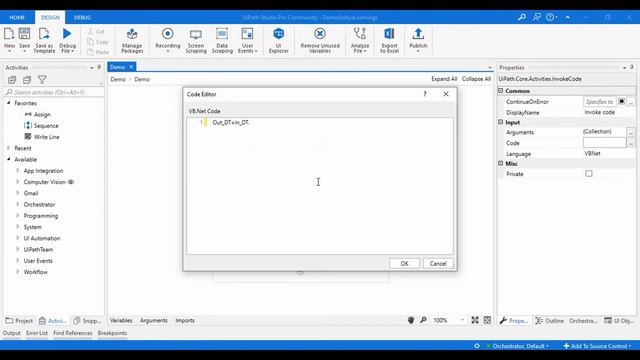Expand the Orchestrator activities node
The height and width of the screenshot is (360, 640).
[x=18, y=204]
